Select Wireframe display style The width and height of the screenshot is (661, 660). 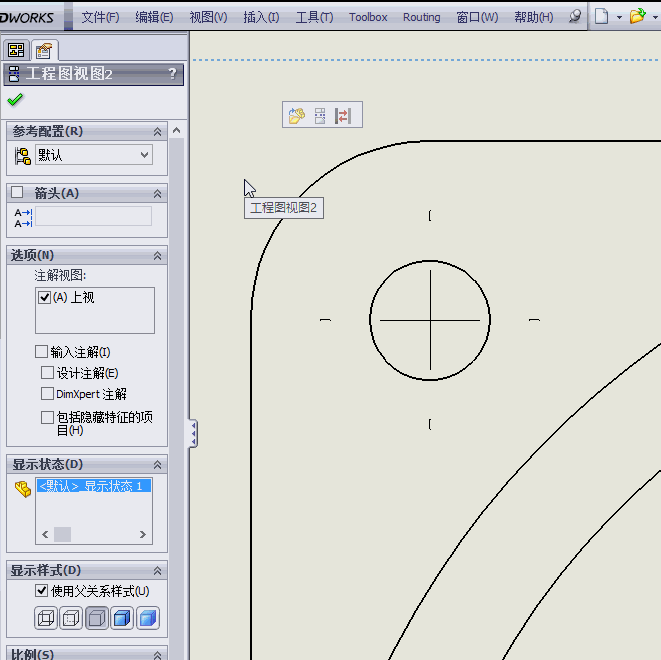coord(46,618)
